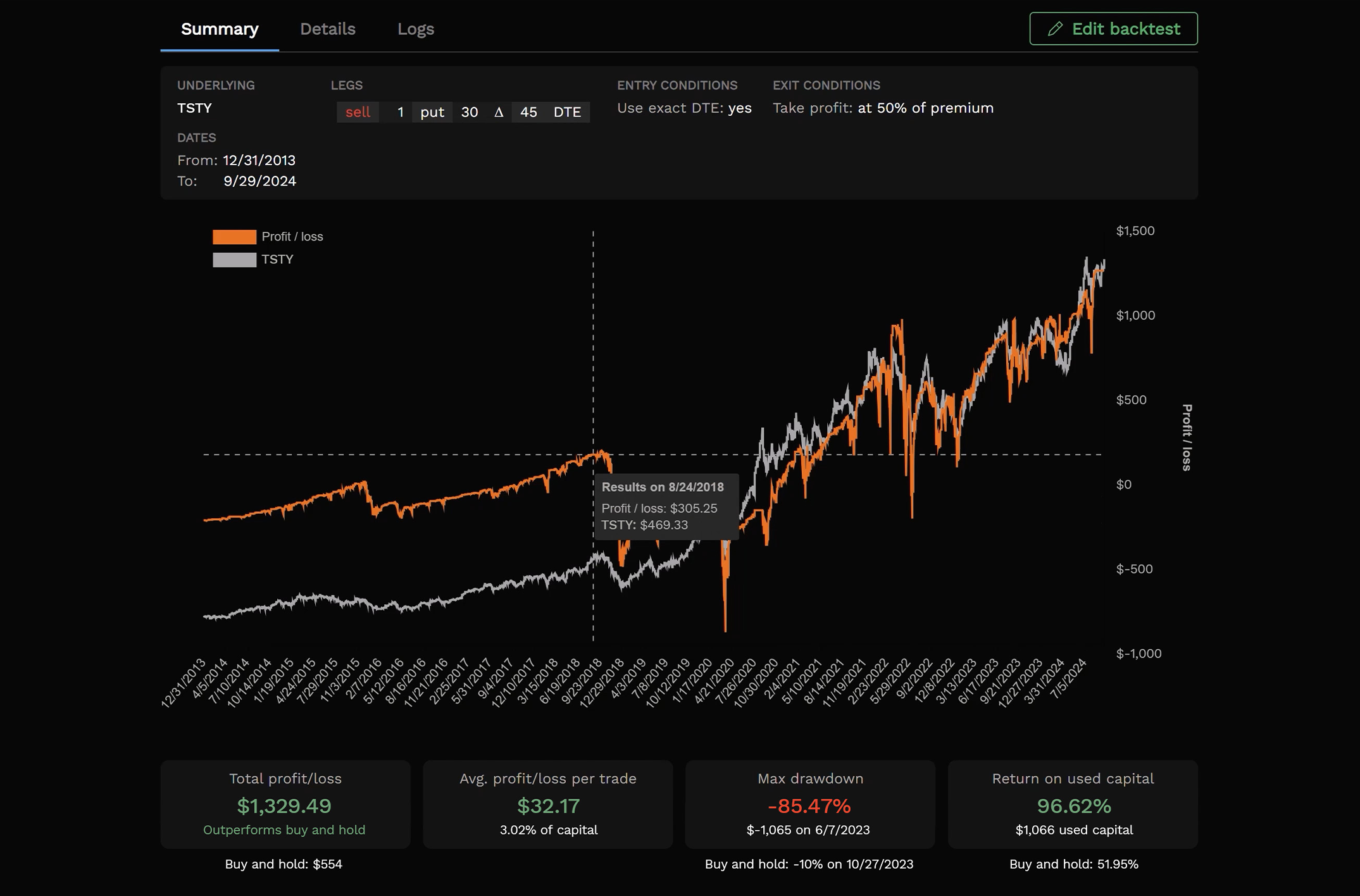The height and width of the screenshot is (896, 1360).
Task: Open the Logs tab
Action: 415,29
